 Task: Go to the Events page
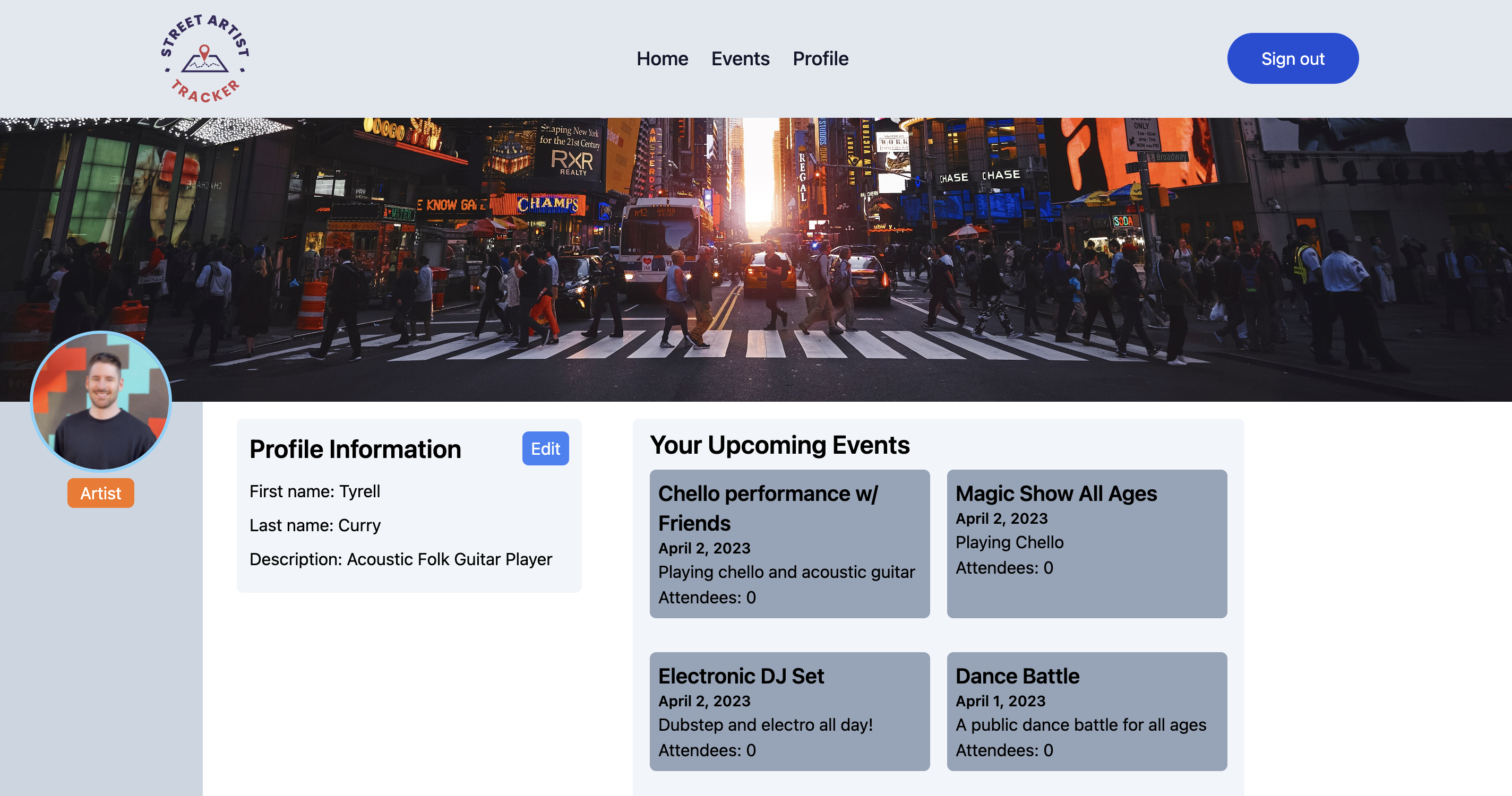(740, 59)
